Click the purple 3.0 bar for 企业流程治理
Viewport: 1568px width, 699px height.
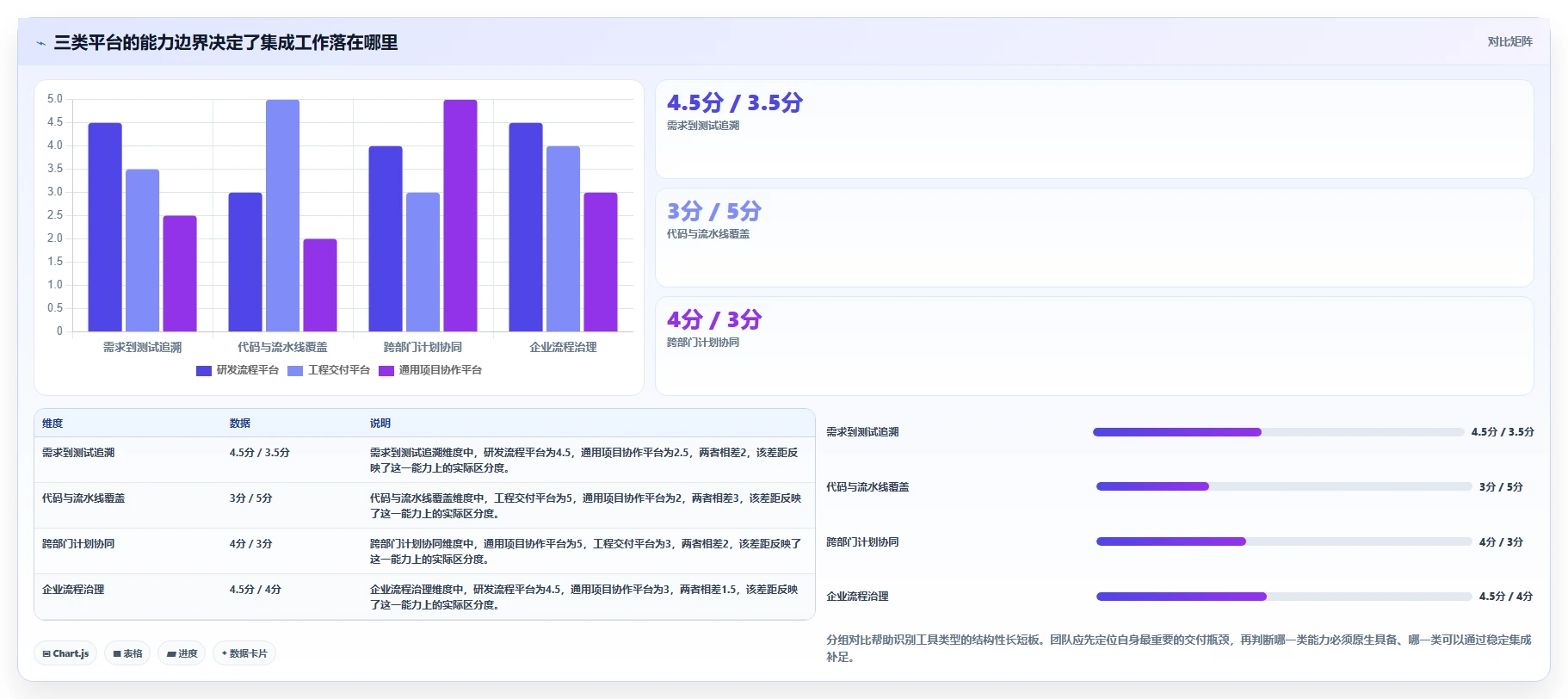click(601, 262)
